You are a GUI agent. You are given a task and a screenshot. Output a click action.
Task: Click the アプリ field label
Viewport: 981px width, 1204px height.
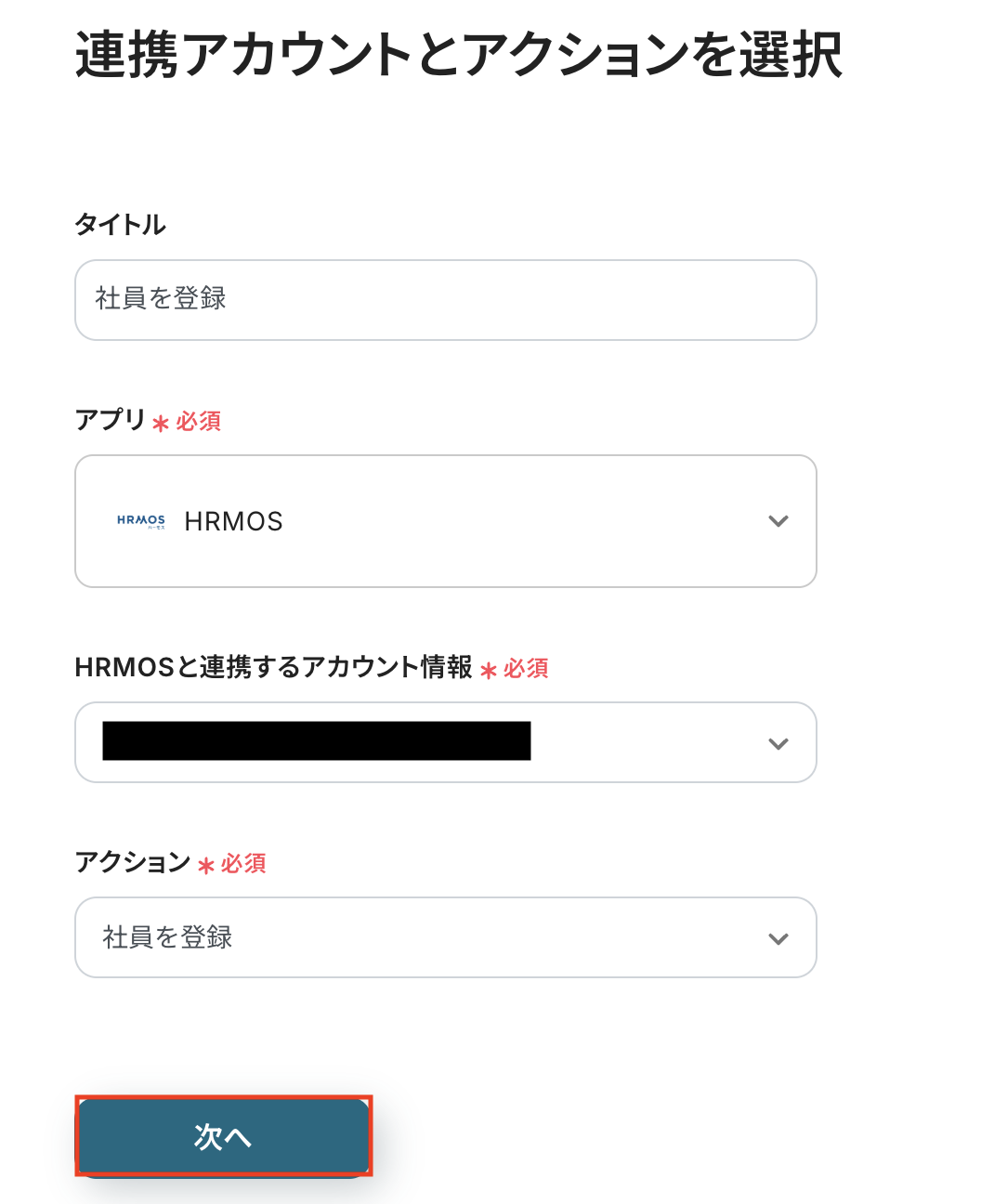pos(111,420)
